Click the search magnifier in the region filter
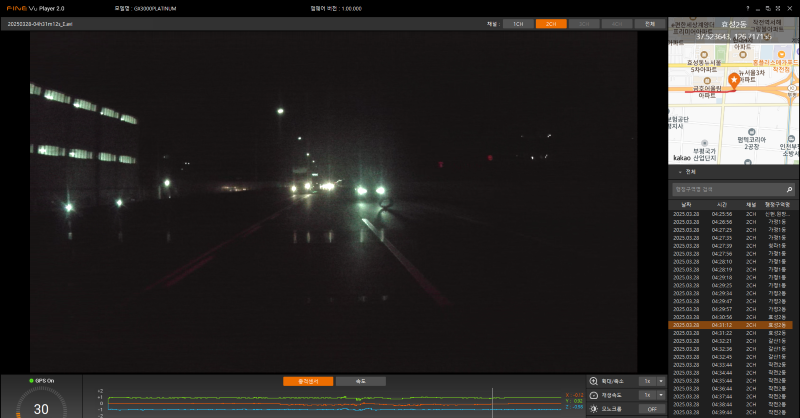This screenshot has width=800, height=418. tap(789, 189)
